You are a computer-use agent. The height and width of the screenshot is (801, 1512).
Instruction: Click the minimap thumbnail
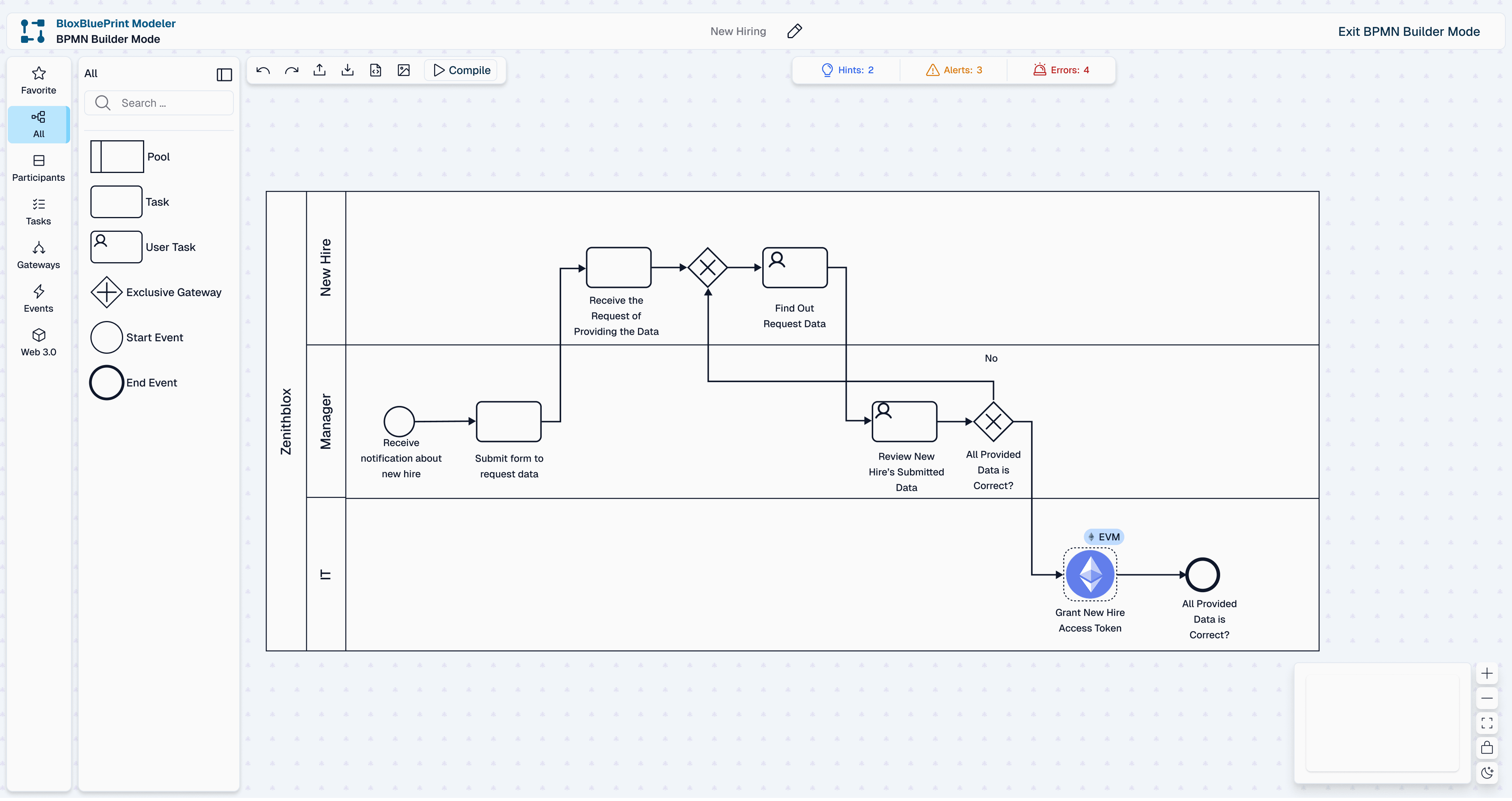pos(1382,723)
